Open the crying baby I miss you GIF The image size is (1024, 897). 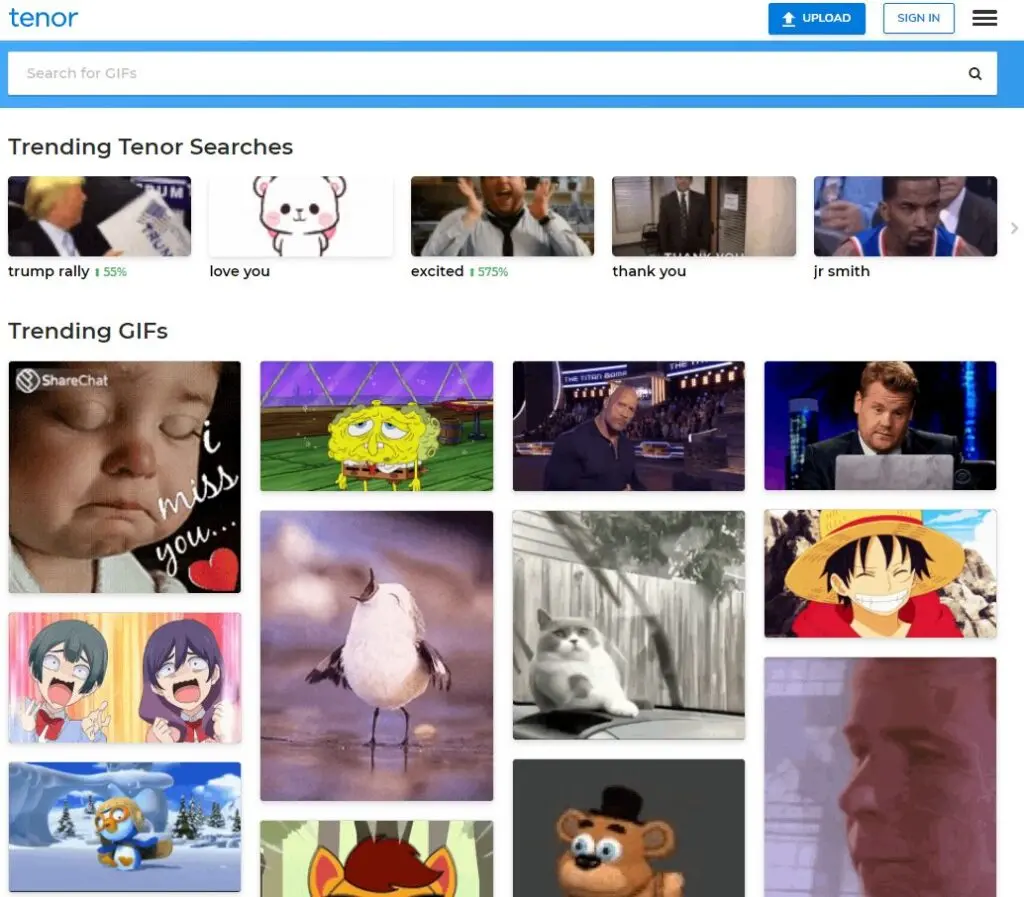(x=125, y=477)
